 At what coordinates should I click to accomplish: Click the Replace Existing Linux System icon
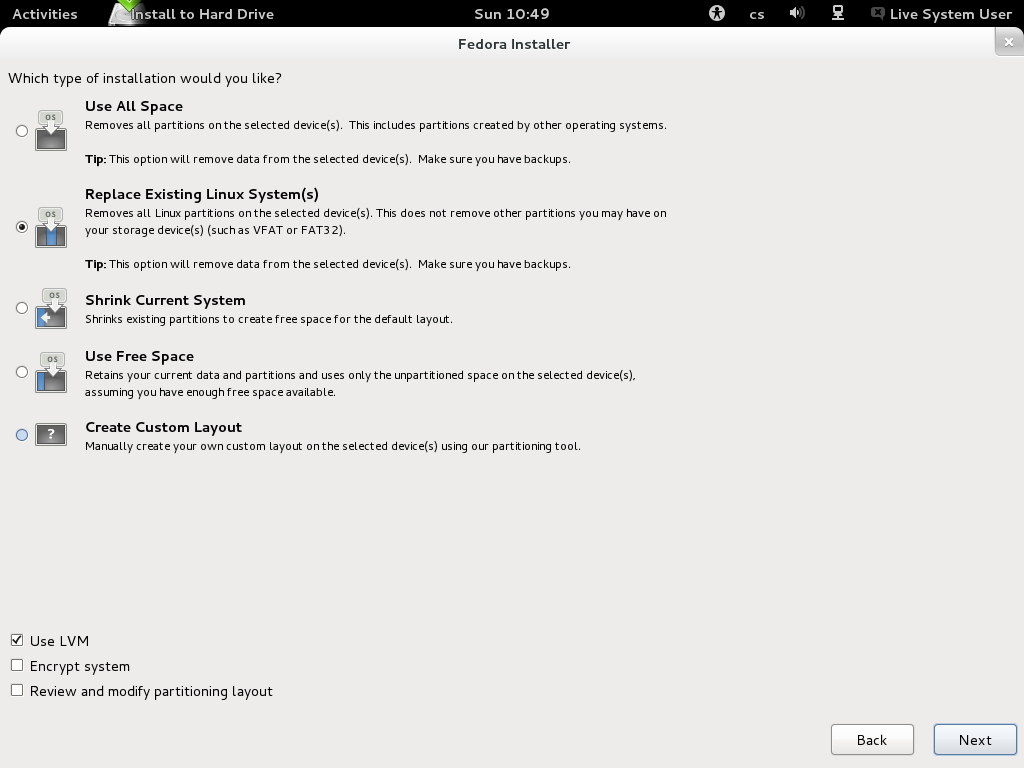pyautogui.click(x=51, y=227)
